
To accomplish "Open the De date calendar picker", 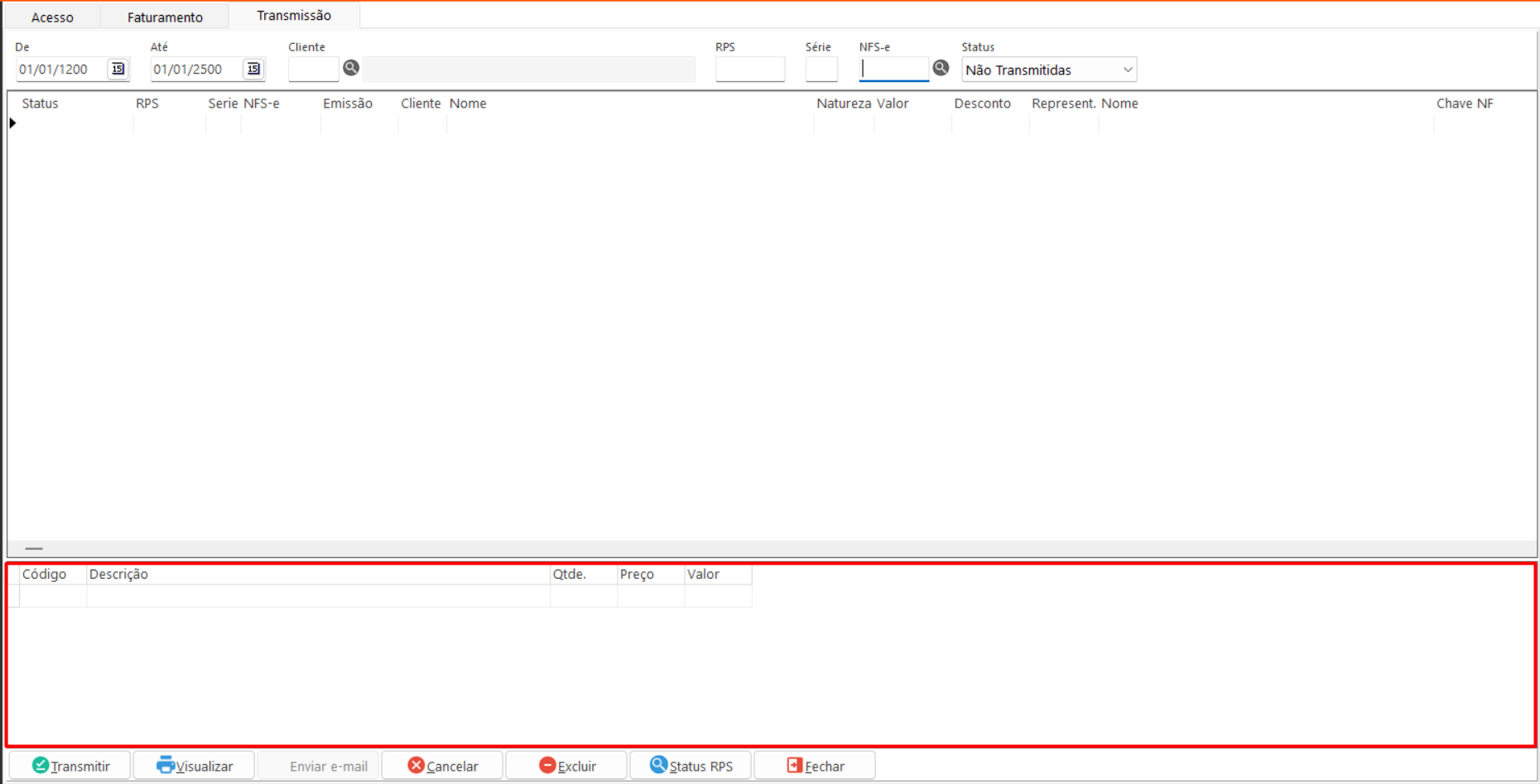I will (x=118, y=70).
